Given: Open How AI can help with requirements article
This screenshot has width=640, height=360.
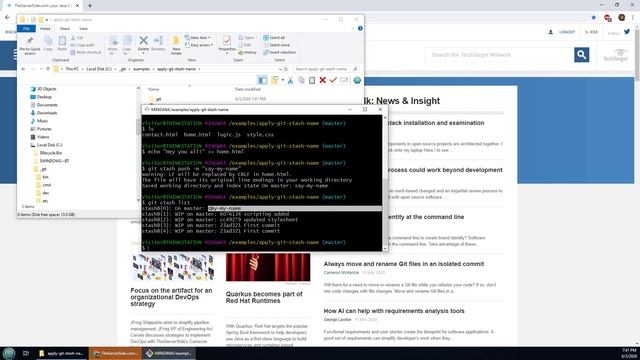Looking at the screenshot, I should tap(394, 311).
